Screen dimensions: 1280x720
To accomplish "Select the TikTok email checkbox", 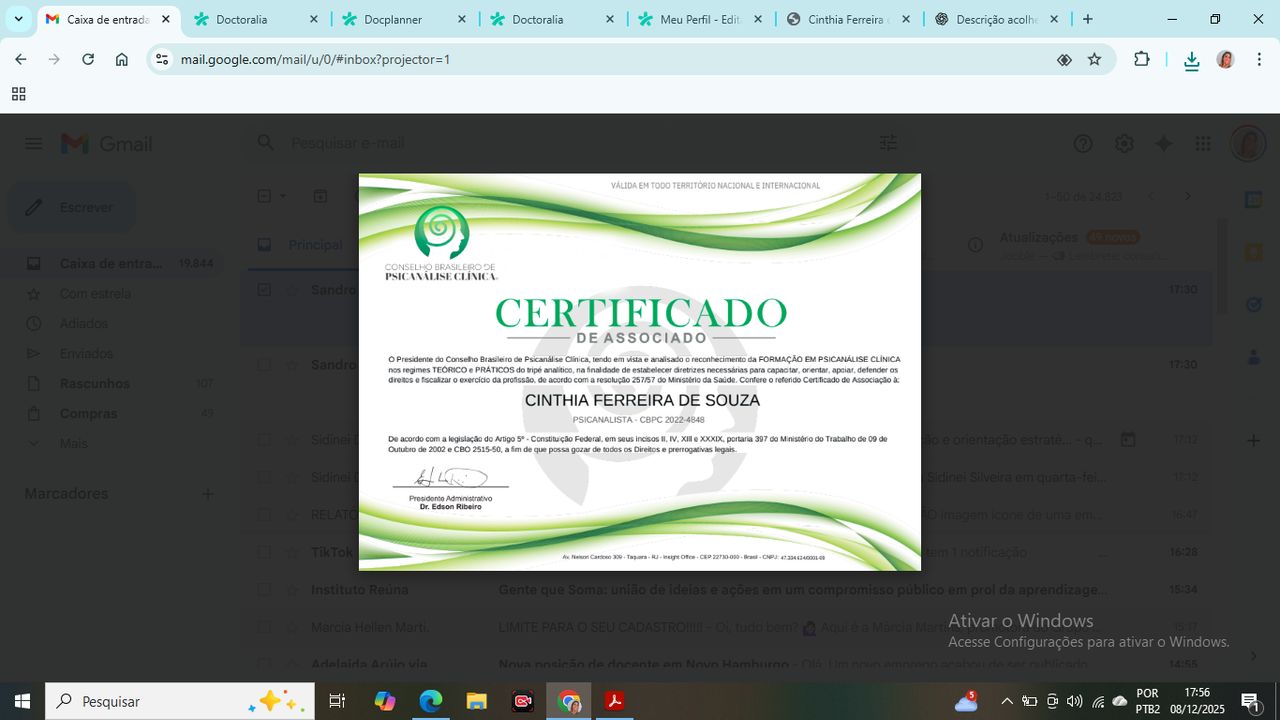I will tap(264, 552).
